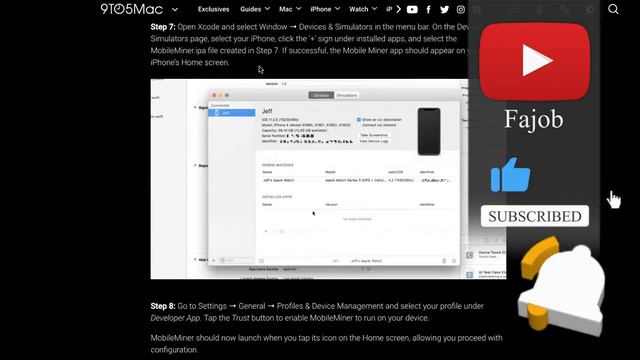Expand the dropdown chevron beside the 9to5Mac logo
The height and width of the screenshot is (360, 640).
175,9
